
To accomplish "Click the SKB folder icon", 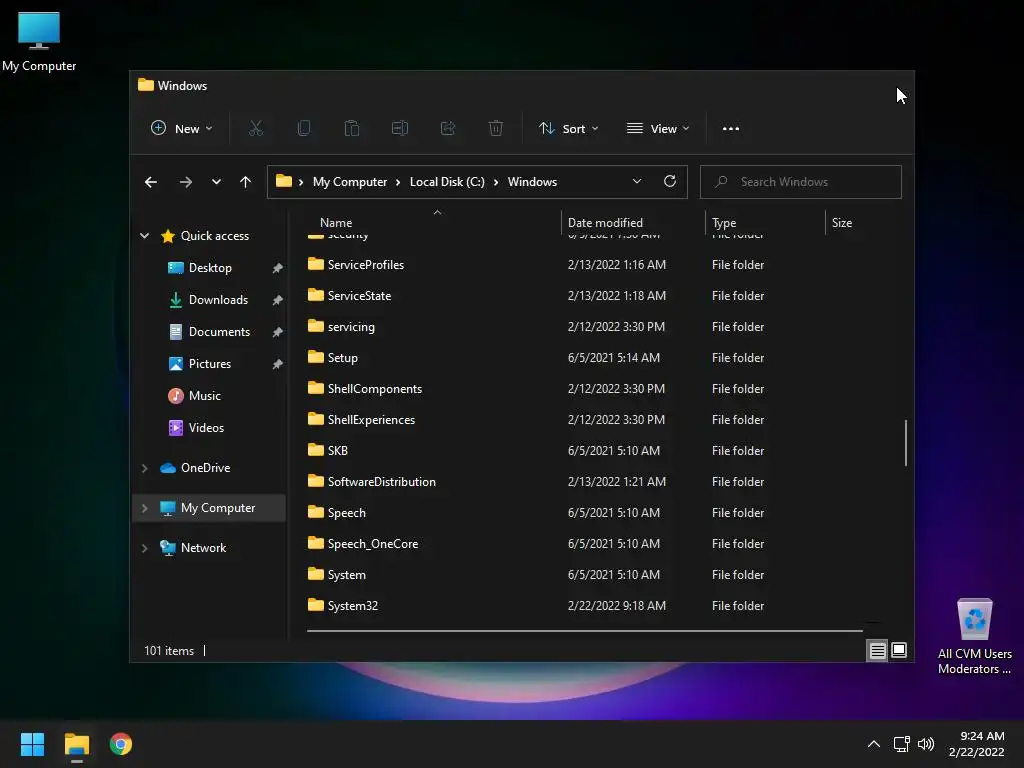I will 315,450.
